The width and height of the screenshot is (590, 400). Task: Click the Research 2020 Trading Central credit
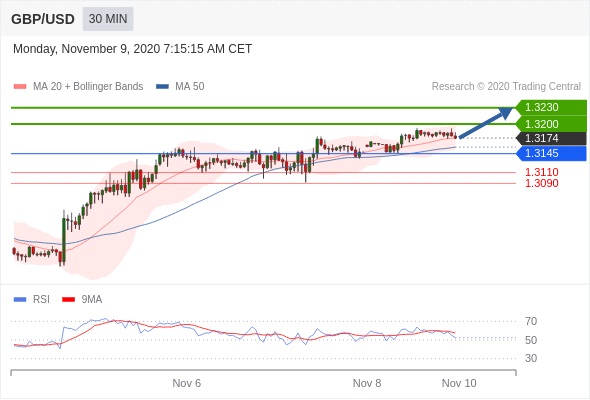(506, 87)
